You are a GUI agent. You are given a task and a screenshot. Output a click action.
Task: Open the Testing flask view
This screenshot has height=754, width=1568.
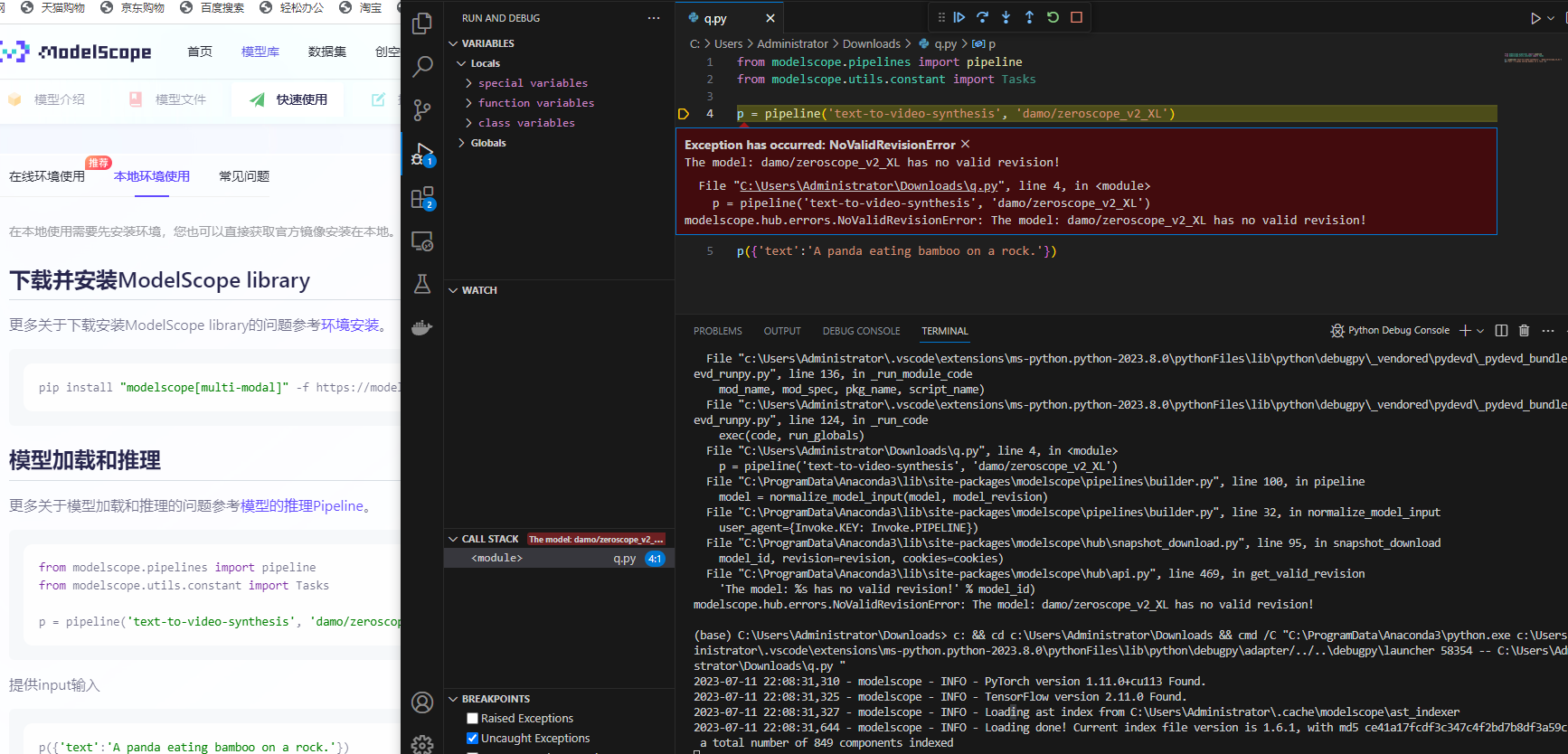pos(422,284)
